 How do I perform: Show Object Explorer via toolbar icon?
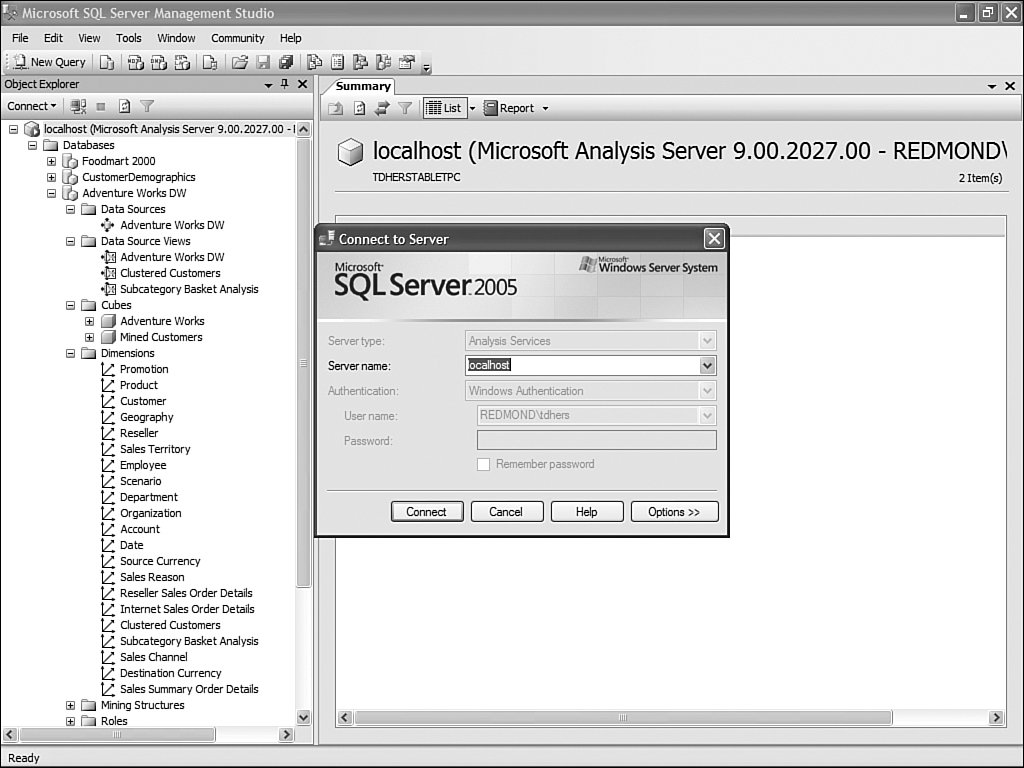point(360,62)
